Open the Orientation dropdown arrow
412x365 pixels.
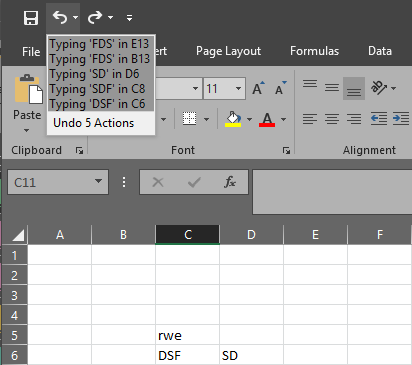(394, 88)
